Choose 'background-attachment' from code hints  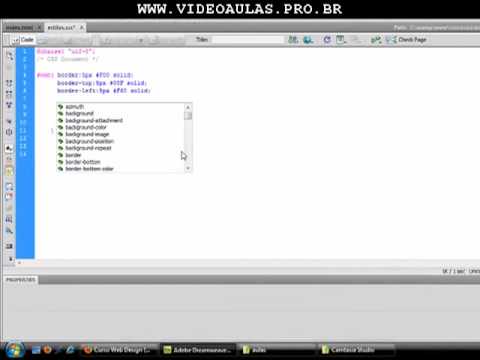[120, 120]
